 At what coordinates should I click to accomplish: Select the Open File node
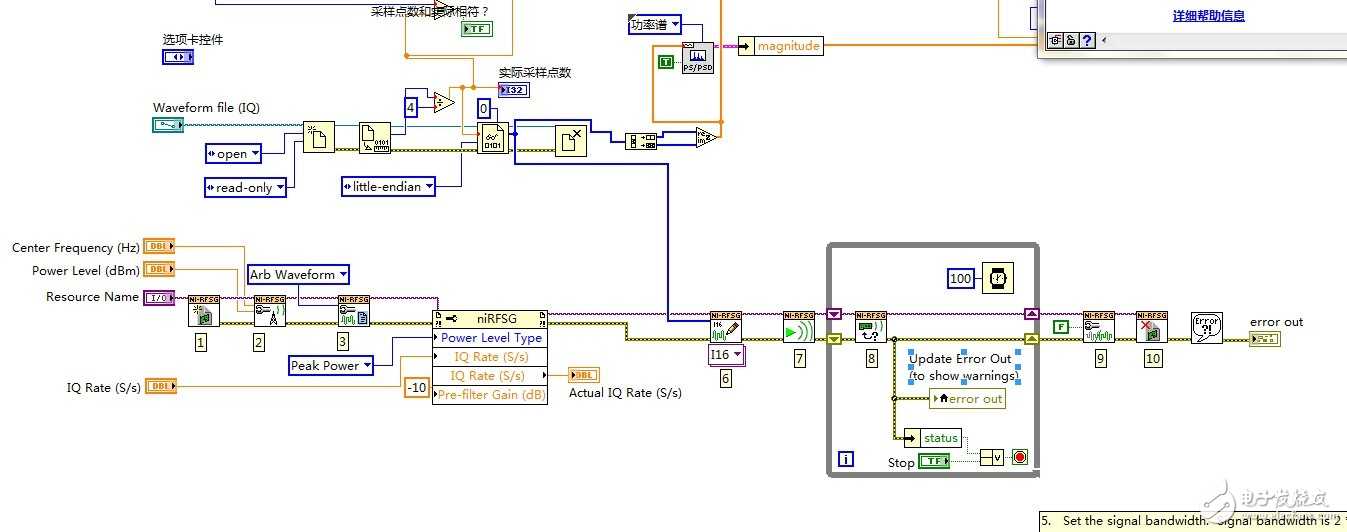click(319, 137)
